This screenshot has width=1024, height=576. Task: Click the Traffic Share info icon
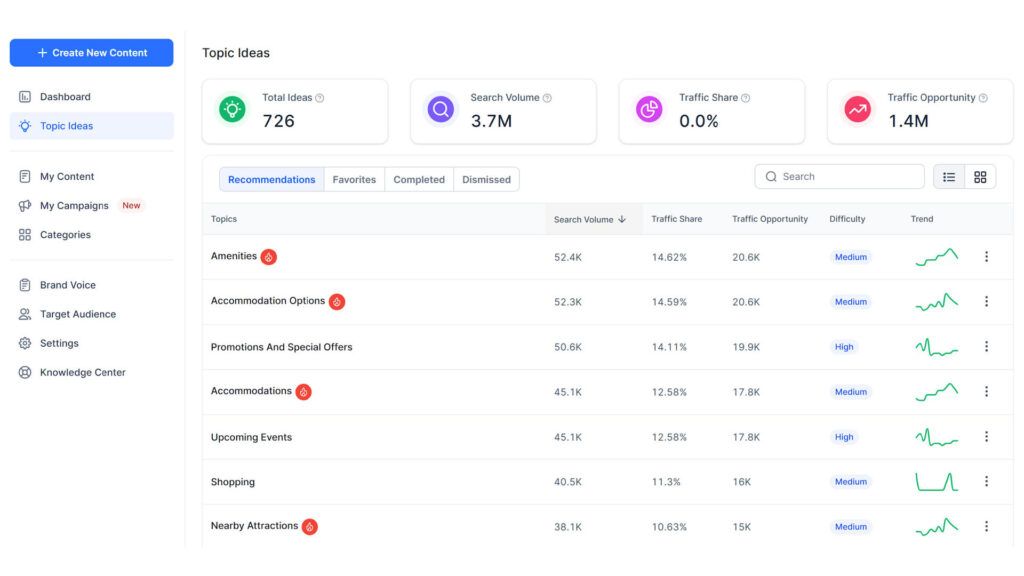(x=746, y=98)
